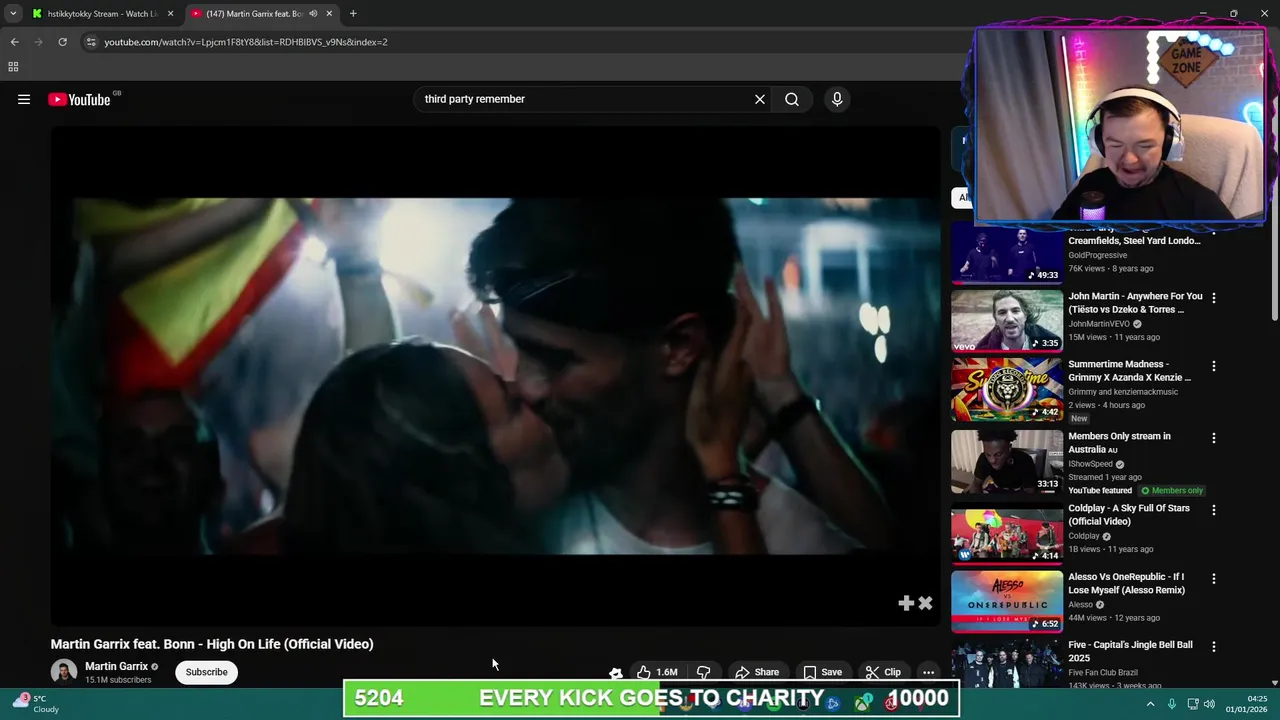Save the video to a playlist

coord(823,672)
